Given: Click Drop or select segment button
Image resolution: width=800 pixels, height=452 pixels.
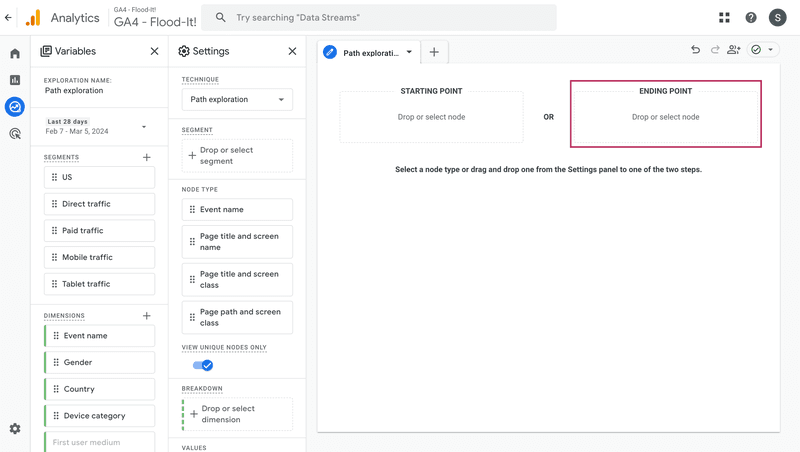Looking at the screenshot, I should [237, 156].
